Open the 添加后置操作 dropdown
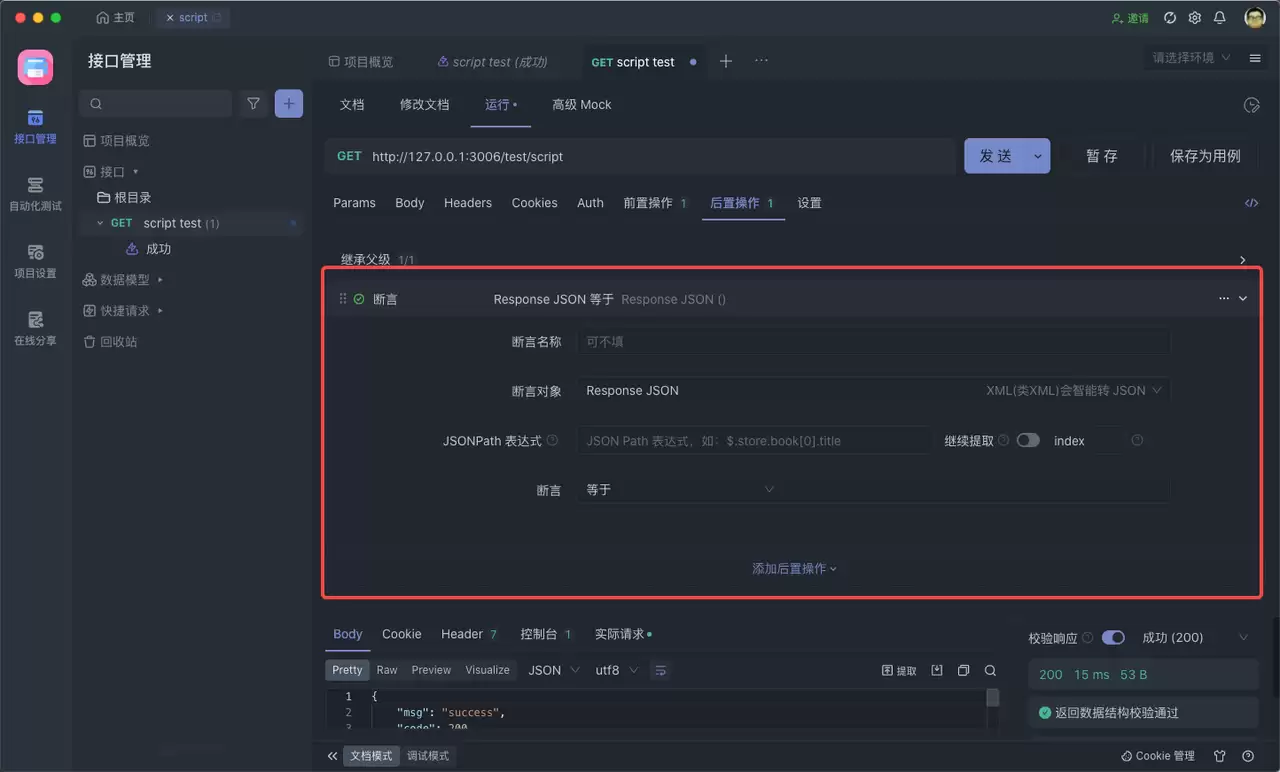 (x=795, y=568)
